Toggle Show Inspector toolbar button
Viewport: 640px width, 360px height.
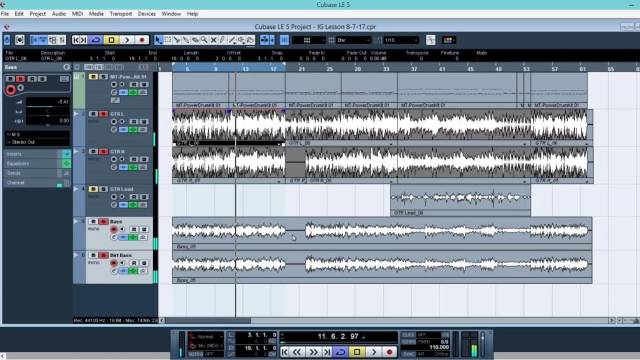click(34, 40)
